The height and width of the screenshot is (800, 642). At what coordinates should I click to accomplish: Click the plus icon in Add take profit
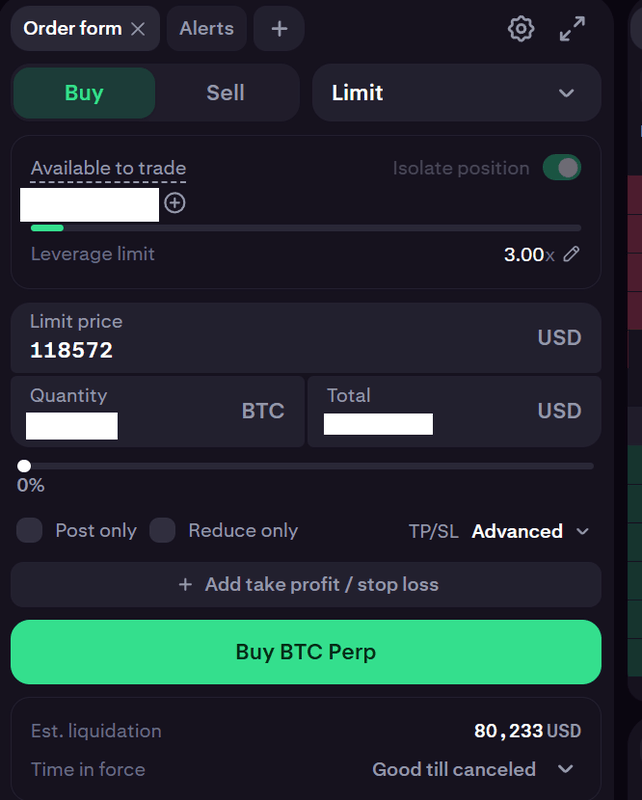tap(185, 585)
